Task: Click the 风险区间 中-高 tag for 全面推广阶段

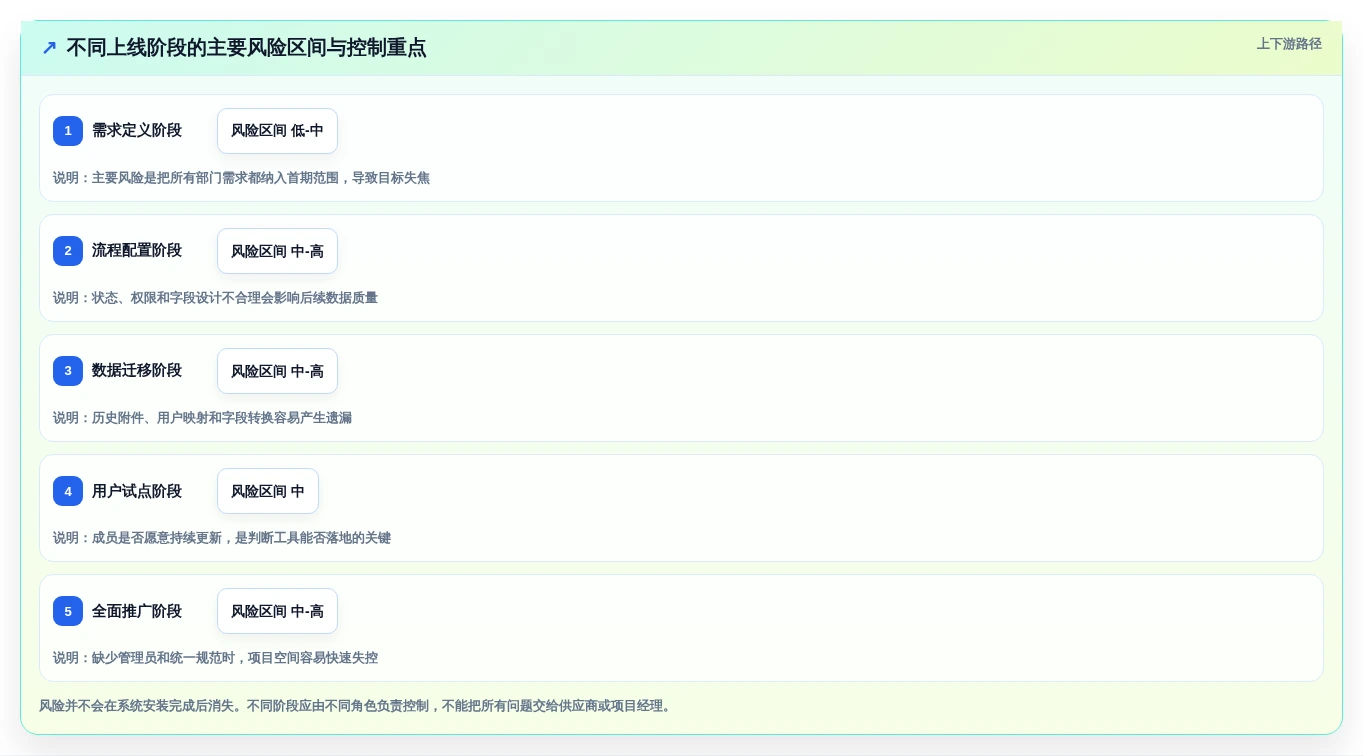Action: [x=277, y=611]
